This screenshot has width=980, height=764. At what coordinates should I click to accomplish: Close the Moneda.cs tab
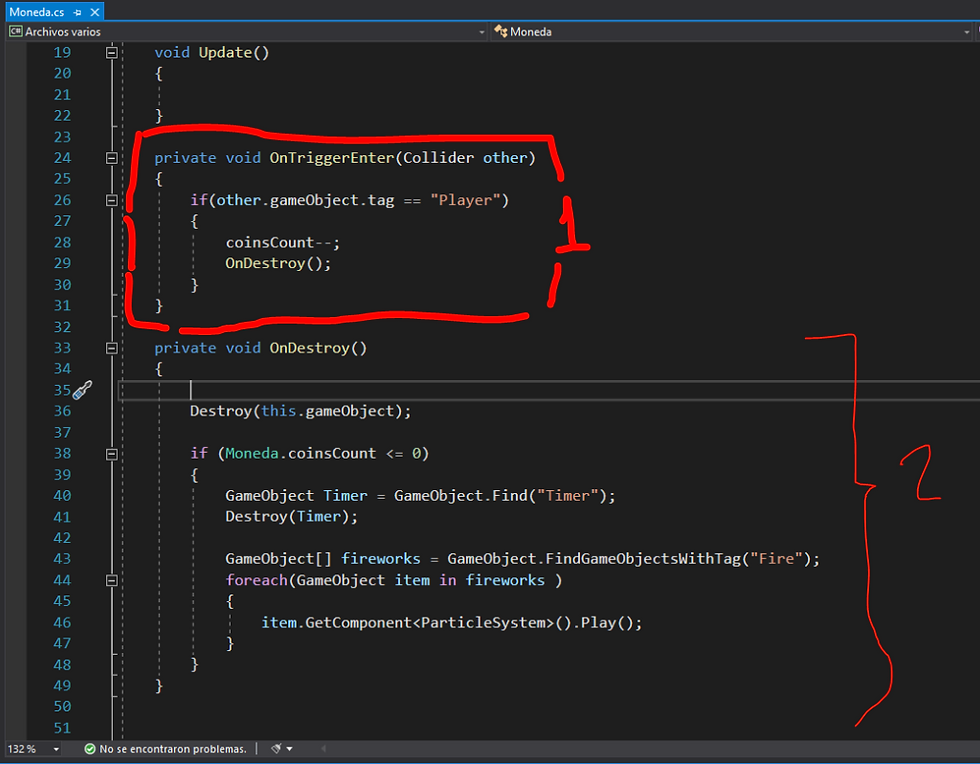click(x=94, y=12)
